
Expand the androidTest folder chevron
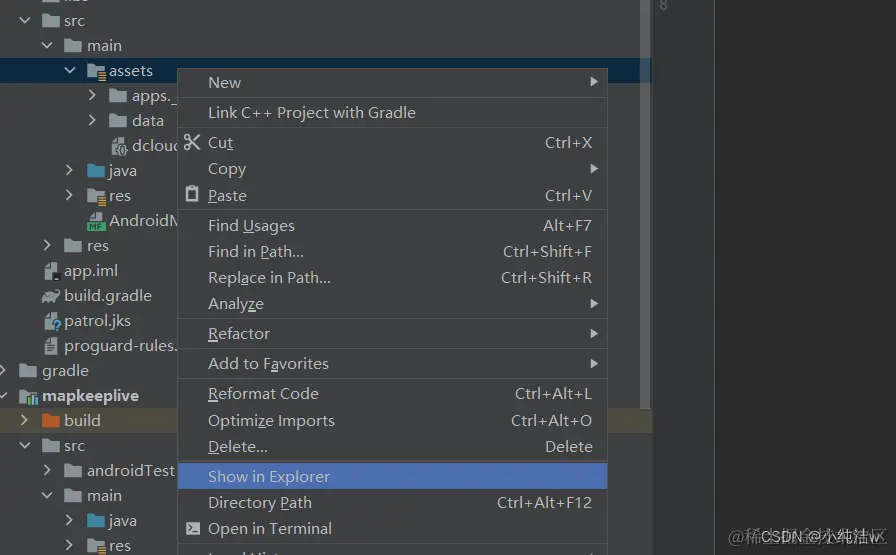tap(47, 470)
